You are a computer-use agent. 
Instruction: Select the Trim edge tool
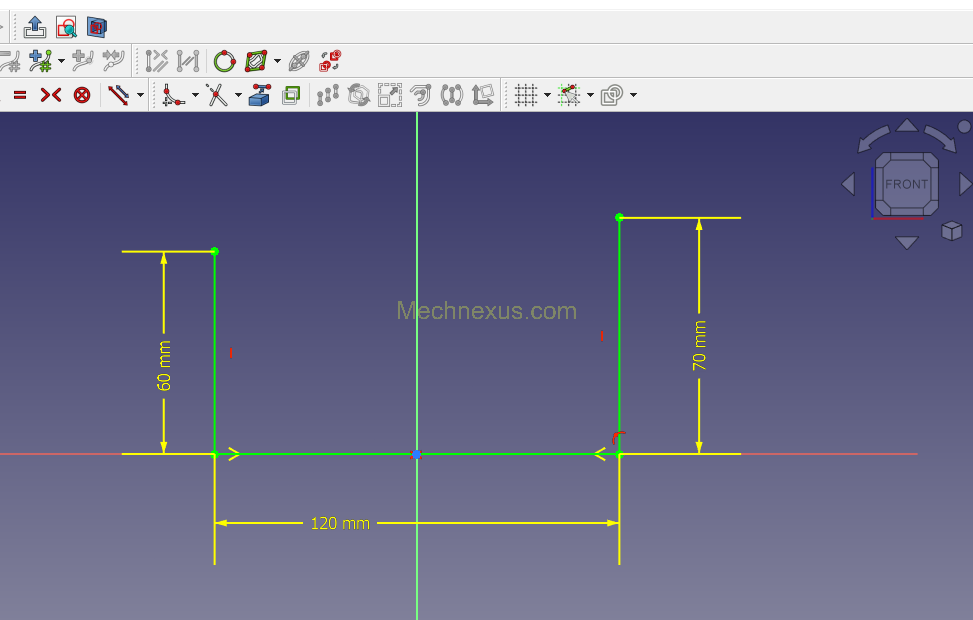click(x=217, y=95)
